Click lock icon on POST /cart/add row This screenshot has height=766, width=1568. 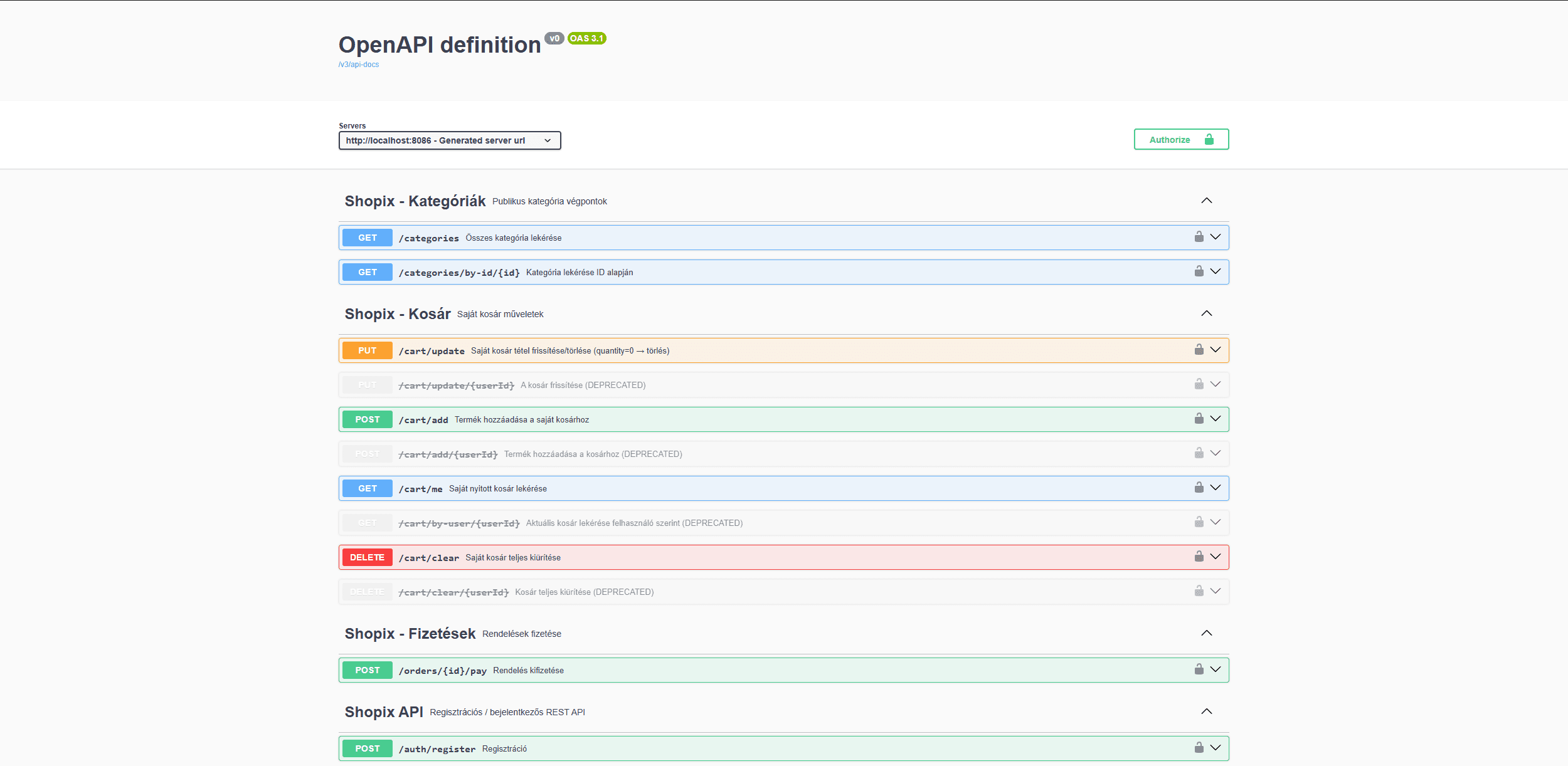[x=1199, y=419]
